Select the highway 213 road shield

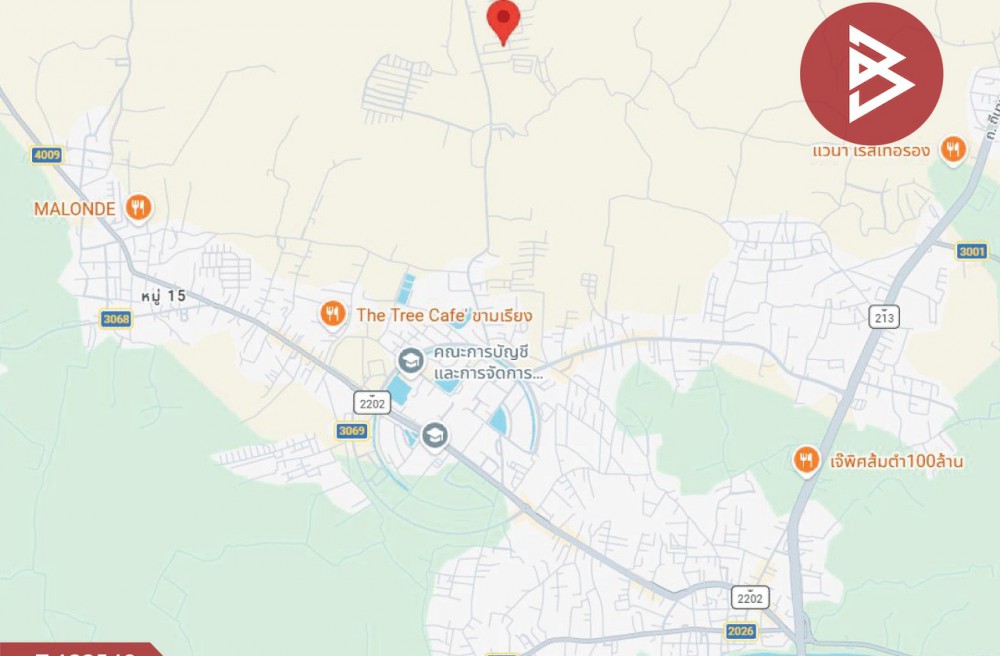[884, 317]
